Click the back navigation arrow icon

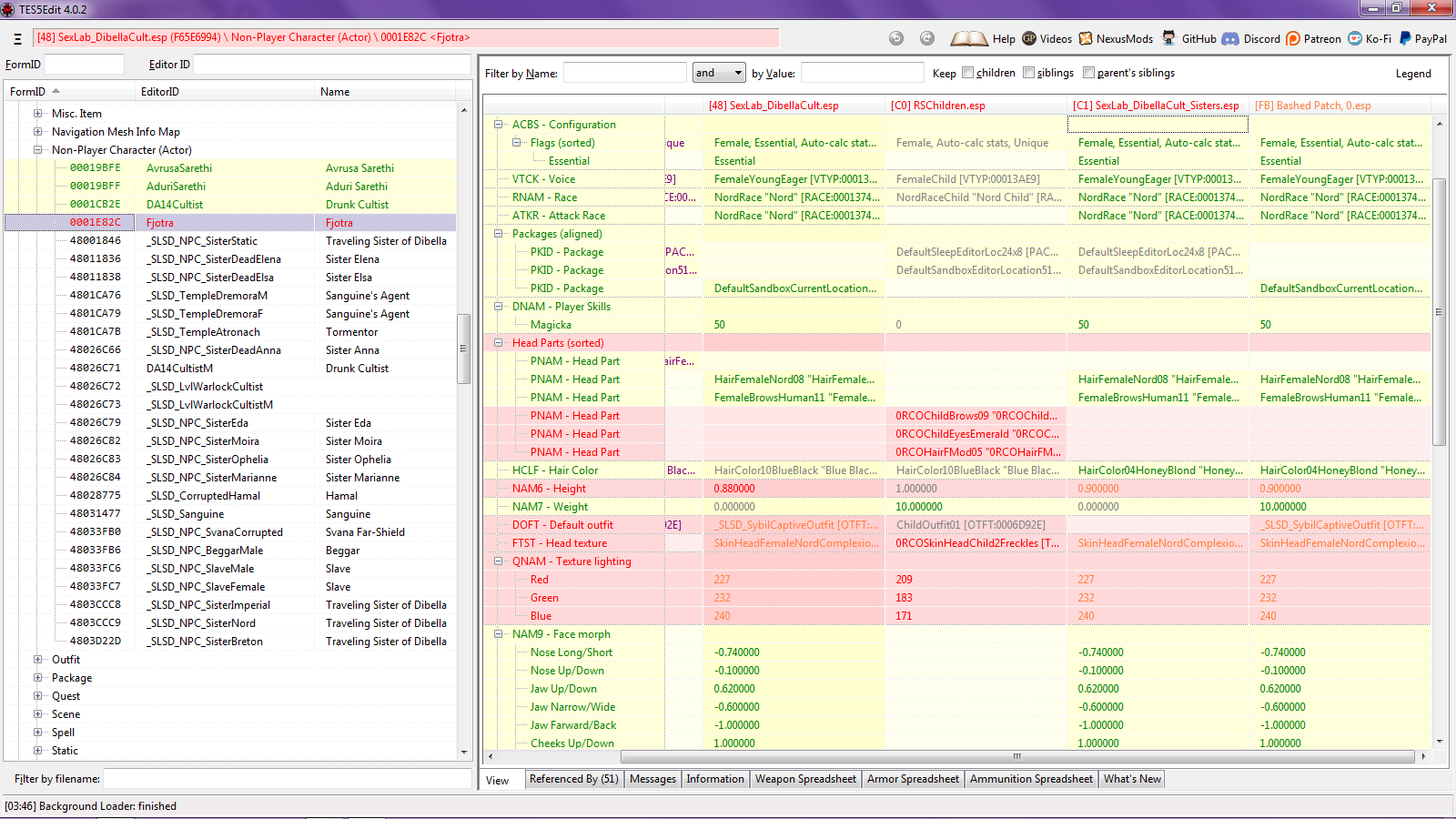click(896, 38)
